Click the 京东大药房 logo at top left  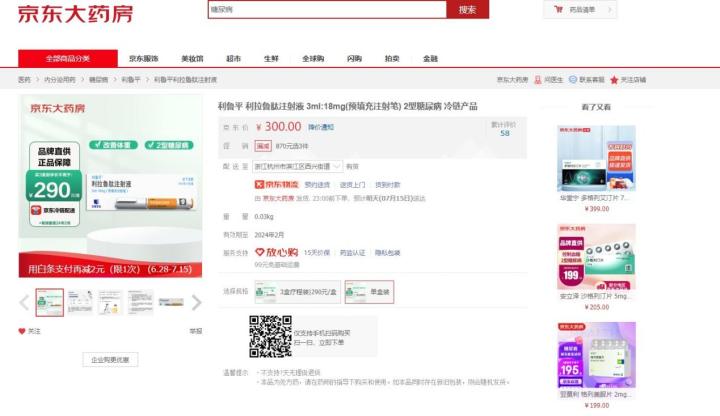point(75,14)
